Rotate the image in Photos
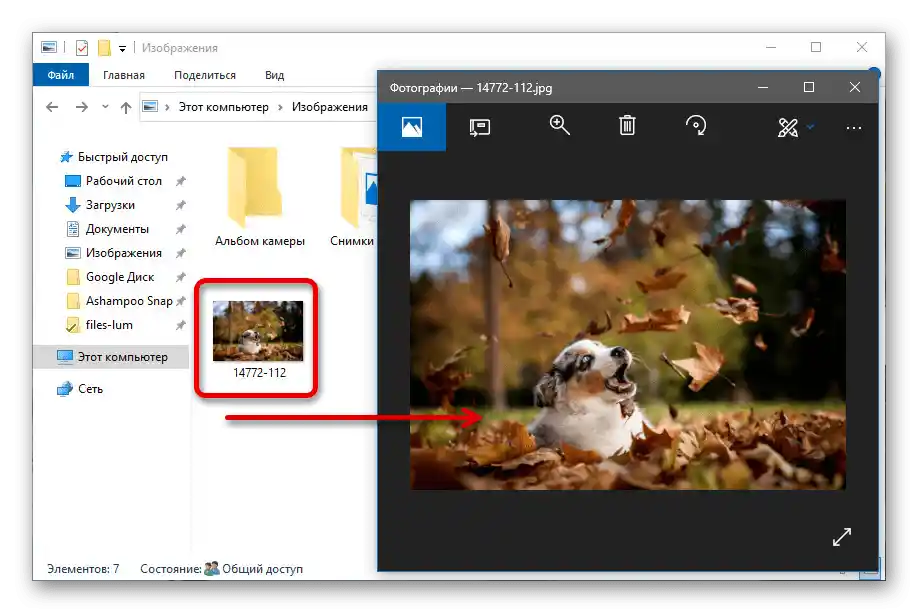918x613 pixels. (696, 125)
